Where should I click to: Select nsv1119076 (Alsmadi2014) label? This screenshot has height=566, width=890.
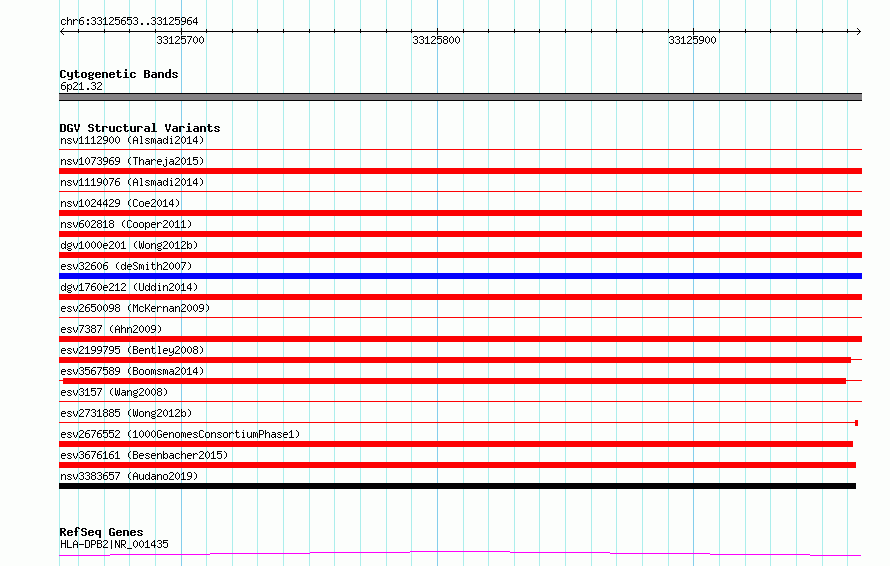click(x=132, y=182)
